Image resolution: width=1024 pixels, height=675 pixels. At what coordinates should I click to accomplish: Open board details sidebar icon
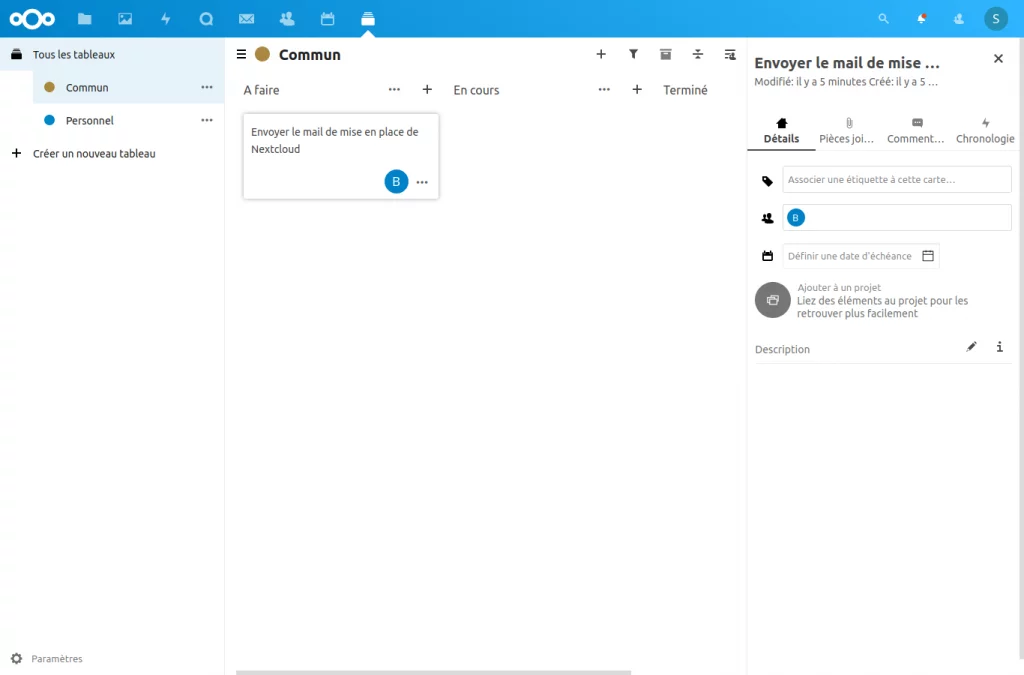(x=730, y=54)
